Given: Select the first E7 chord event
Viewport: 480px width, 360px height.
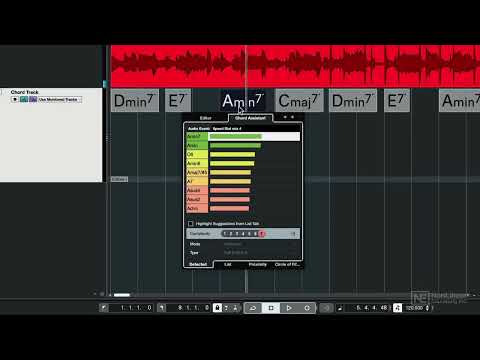Looking at the screenshot, I should 178,101.
